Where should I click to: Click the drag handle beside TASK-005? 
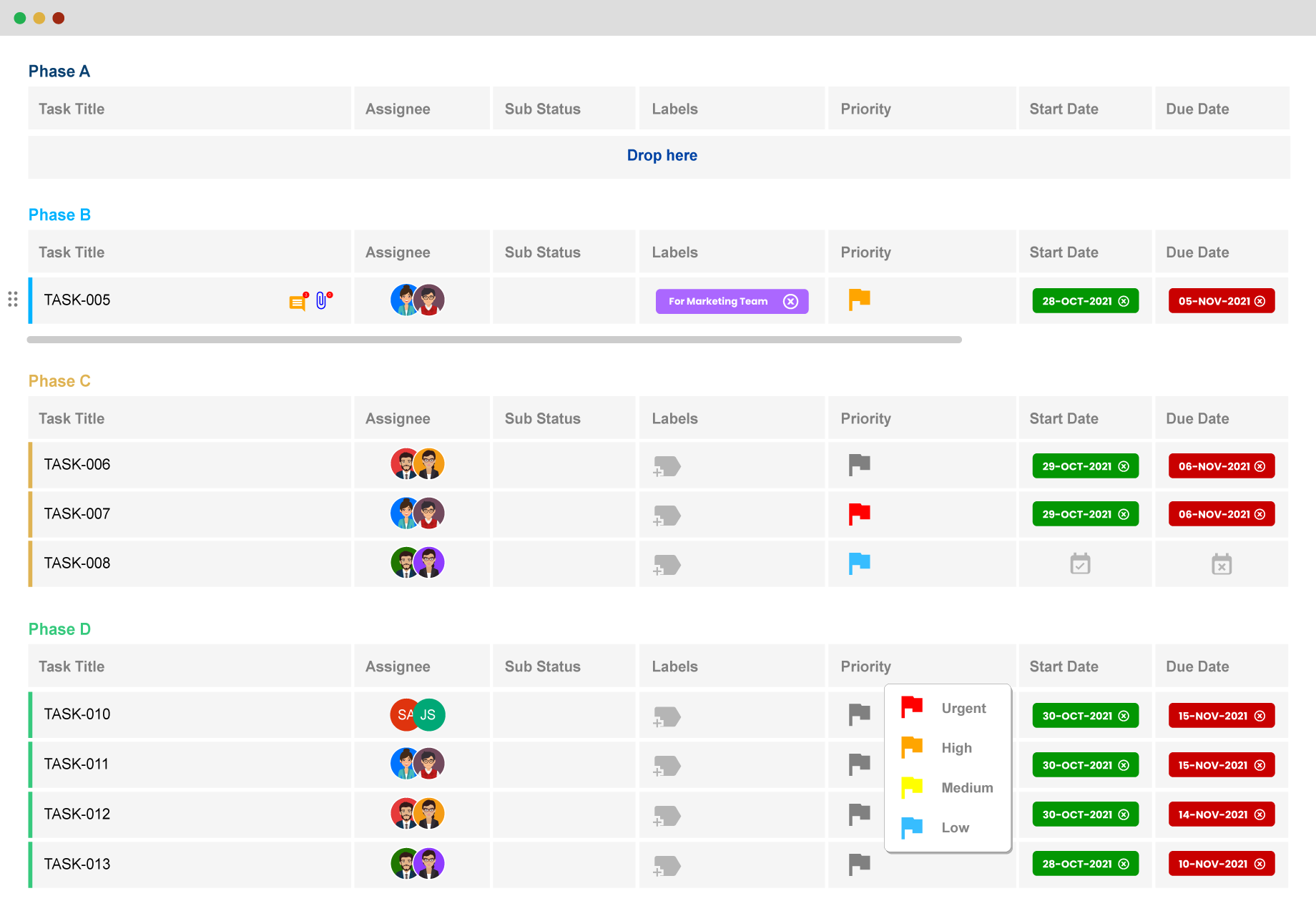click(12, 300)
